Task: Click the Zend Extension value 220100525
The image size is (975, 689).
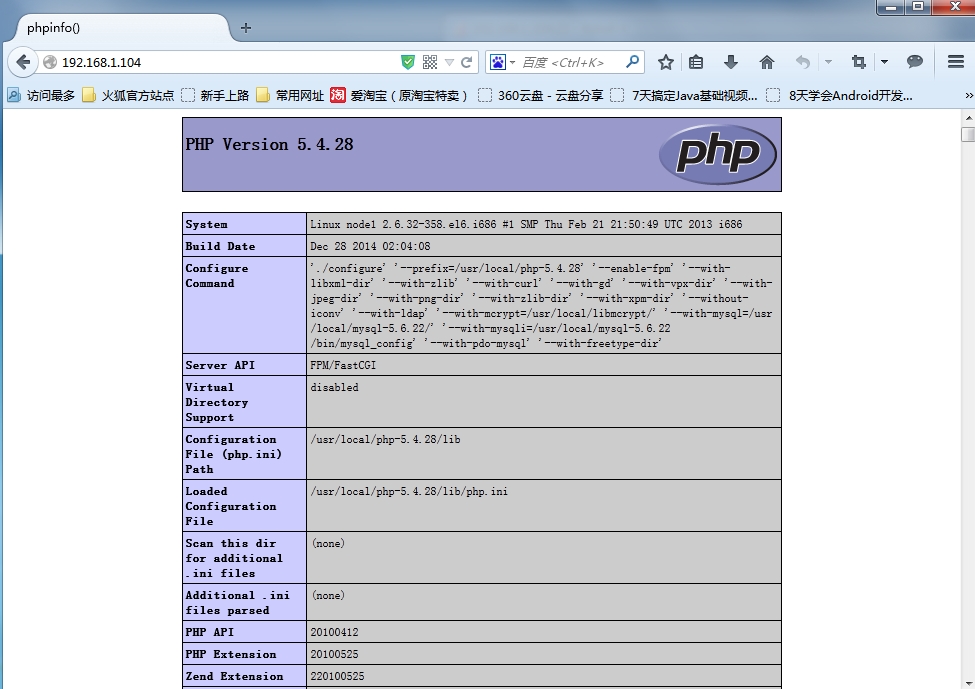Action: coord(338,676)
